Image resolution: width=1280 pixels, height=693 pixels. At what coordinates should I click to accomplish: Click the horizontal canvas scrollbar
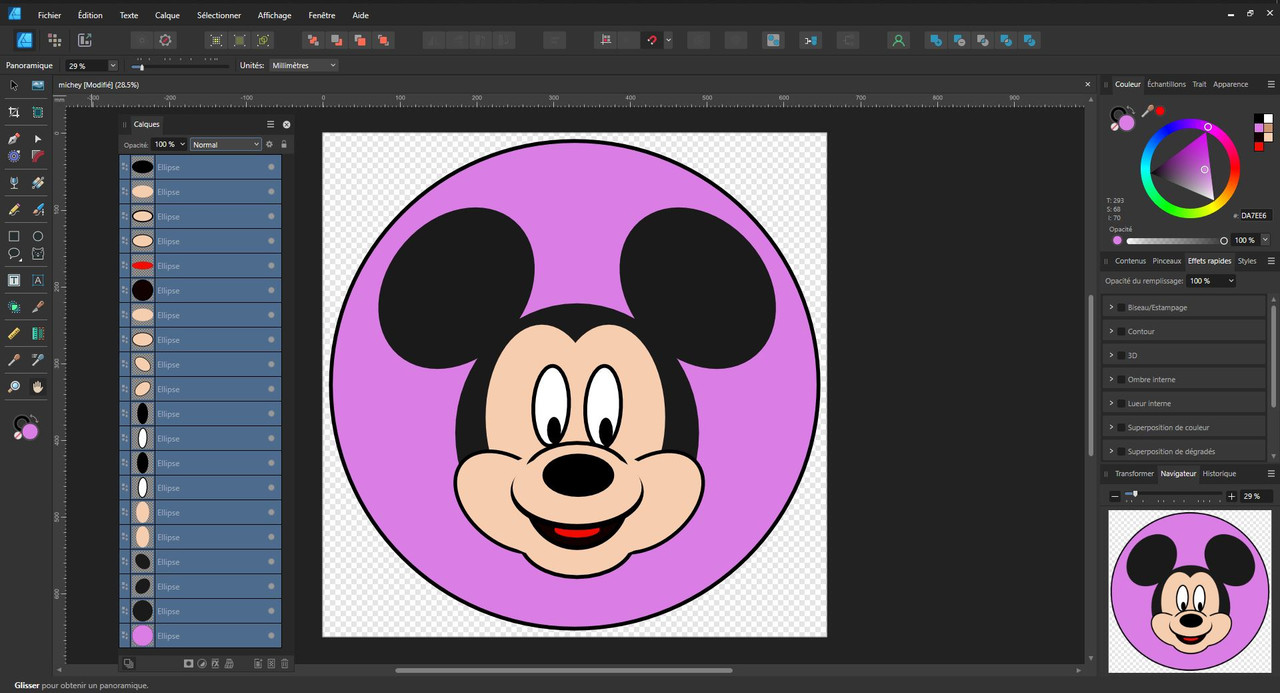(x=564, y=670)
